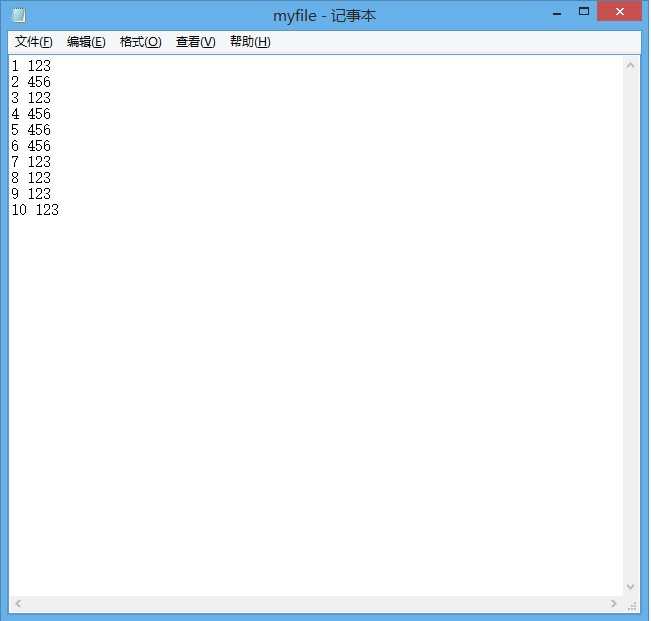
Task: Place cursor in line "4 456"
Action: 31,114
